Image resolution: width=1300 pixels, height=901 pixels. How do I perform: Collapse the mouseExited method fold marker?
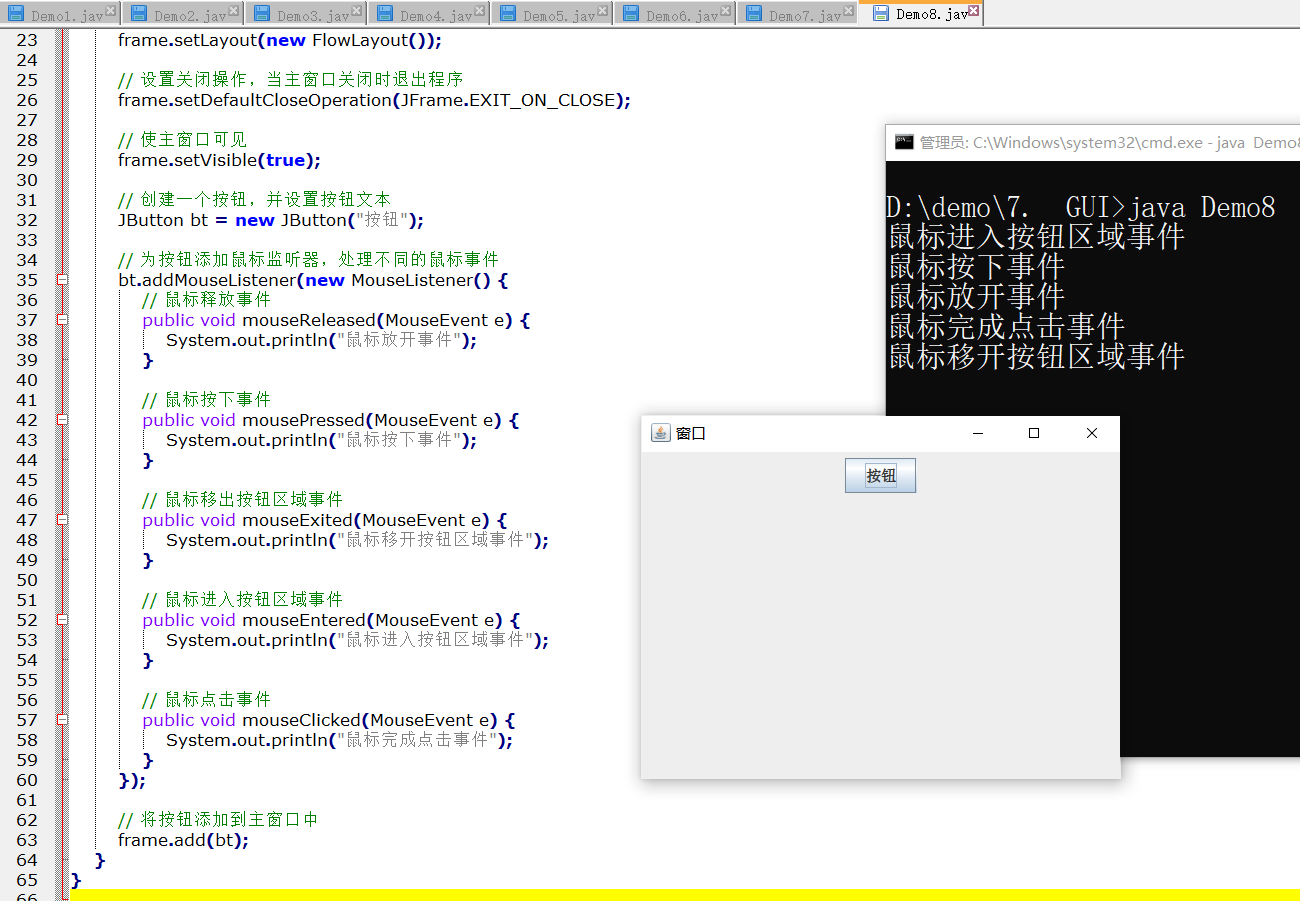point(62,520)
